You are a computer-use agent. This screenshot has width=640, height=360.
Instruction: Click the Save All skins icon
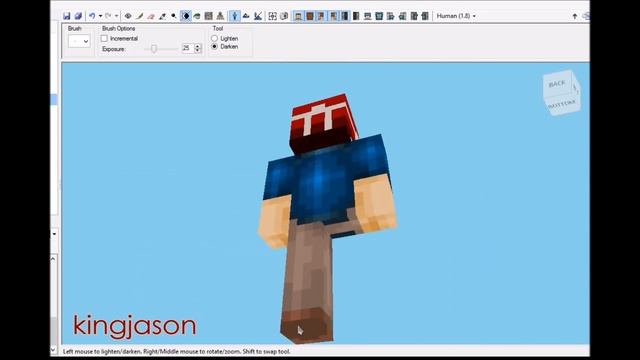(x=78, y=16)
